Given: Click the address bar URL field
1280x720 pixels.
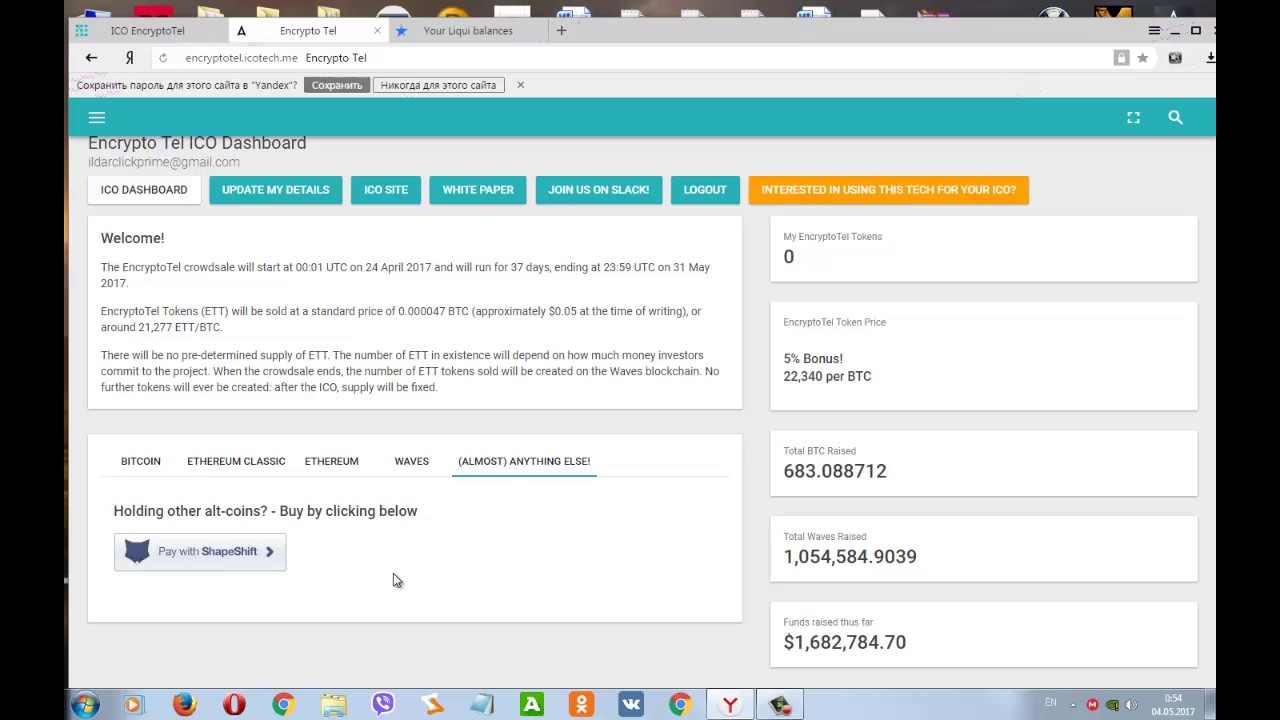Looking at the screenshot, I should (x=640, y=58).
